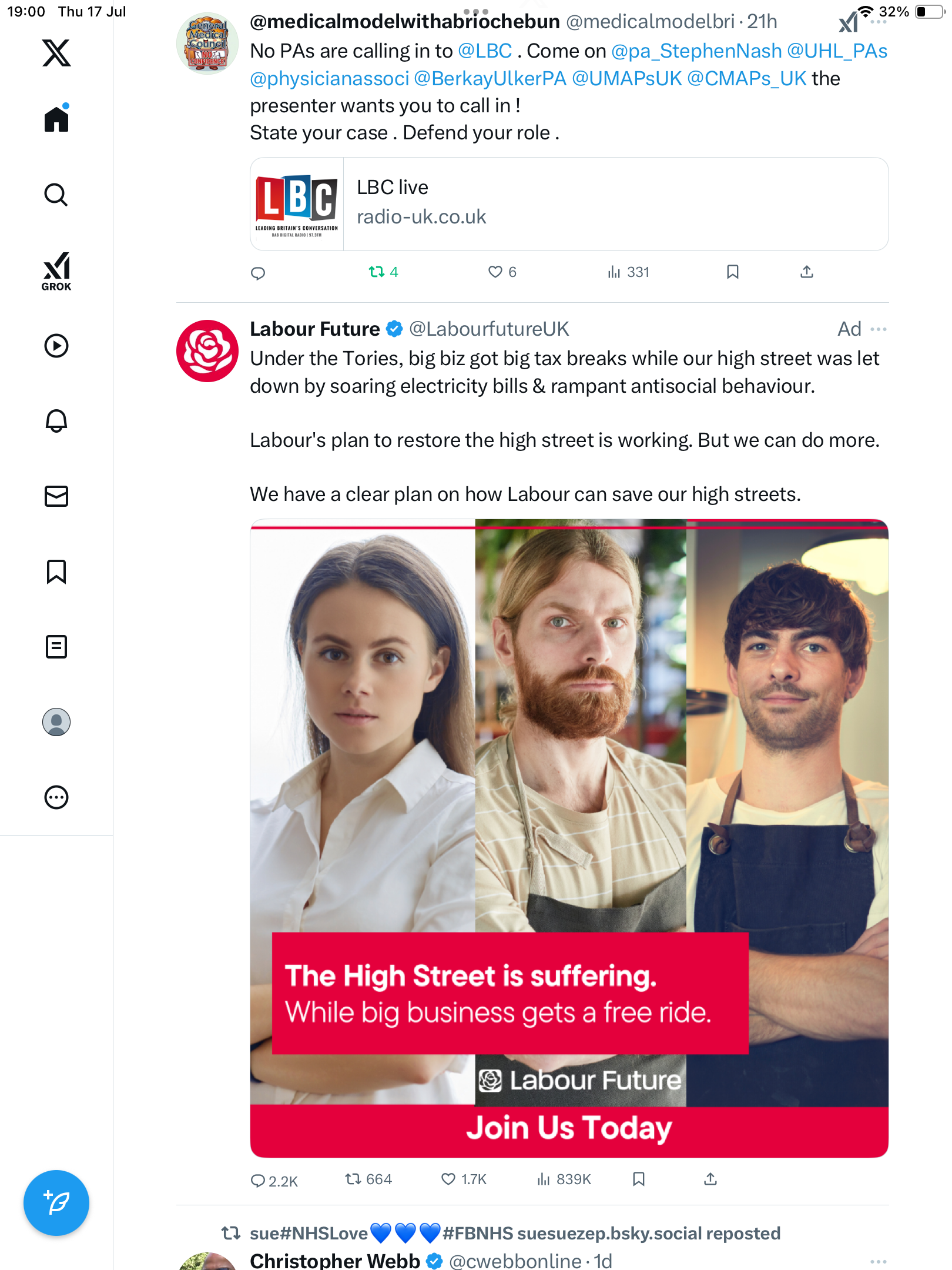This screenshot has height=1270, width=952.
Task: Undo repost on post with 4 reposts
Action: click(383, 272)
